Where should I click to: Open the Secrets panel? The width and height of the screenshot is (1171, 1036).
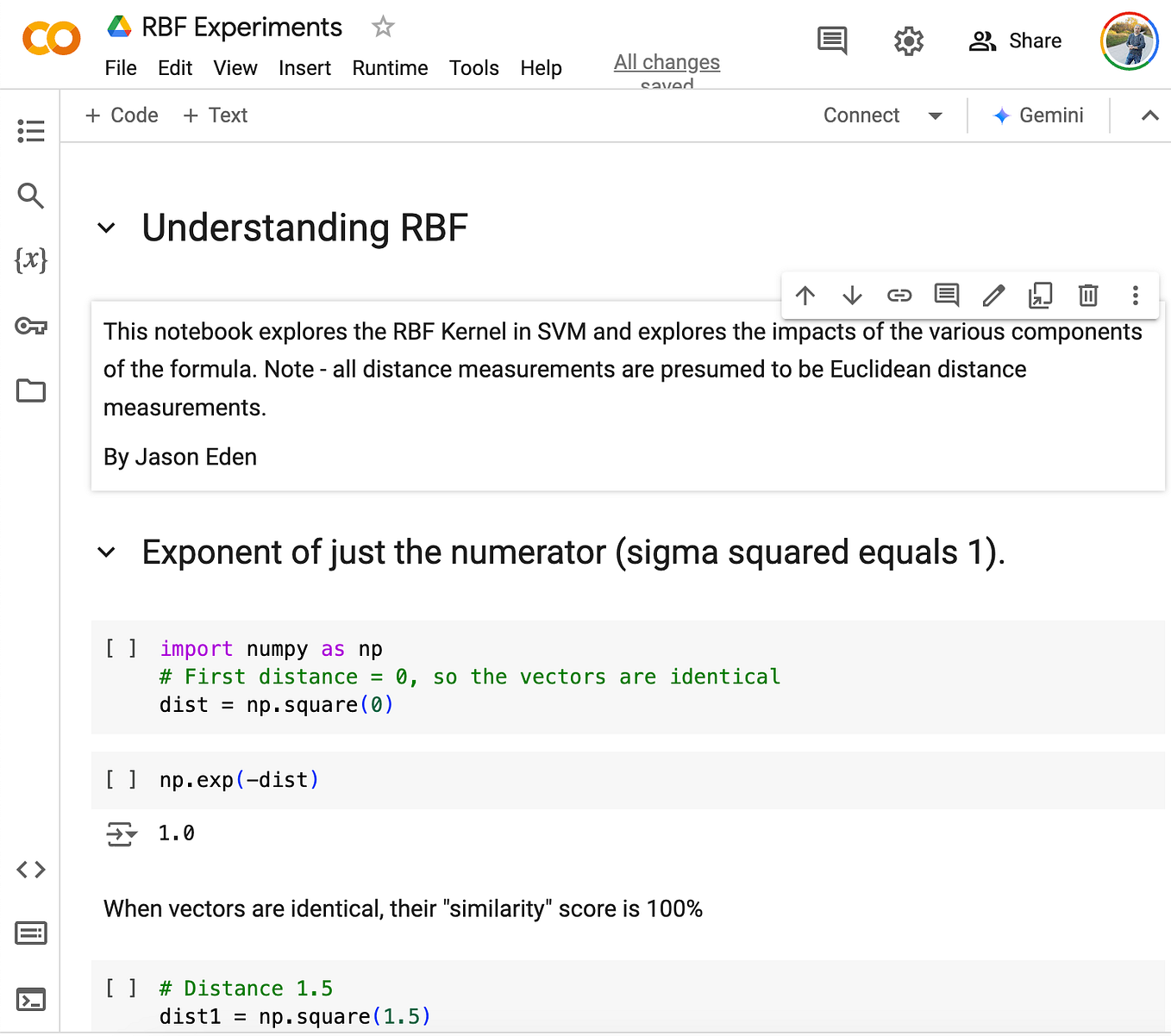tap(31, 326)
